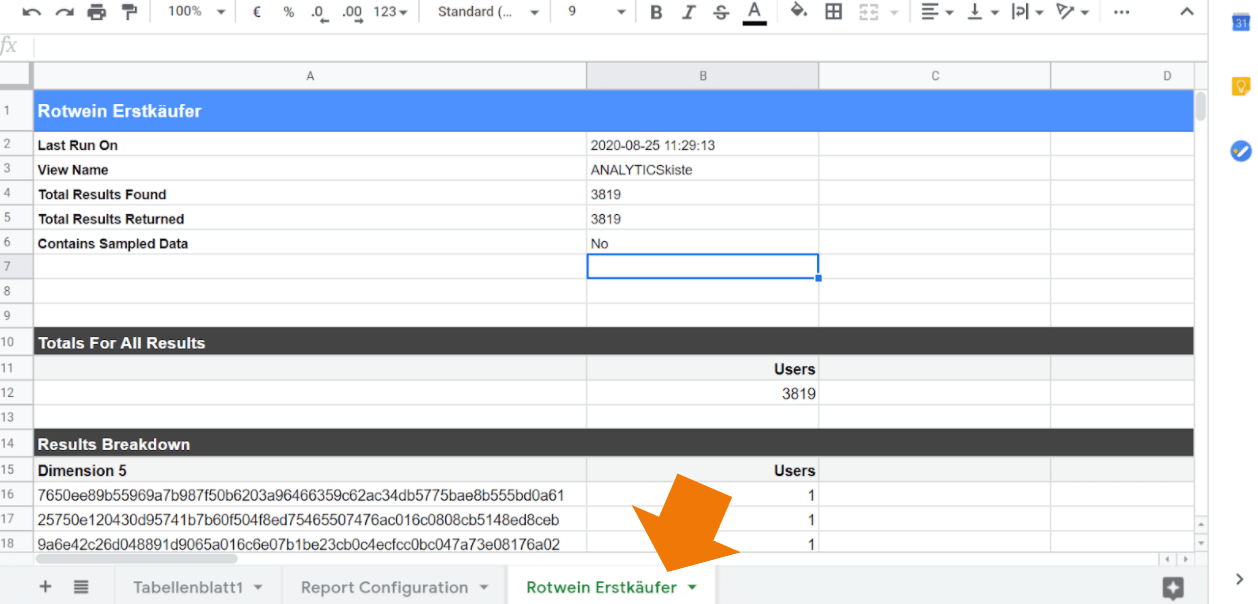Toggle italic formatting
This screenshot has height=604, width=1258.
[688, 12]
